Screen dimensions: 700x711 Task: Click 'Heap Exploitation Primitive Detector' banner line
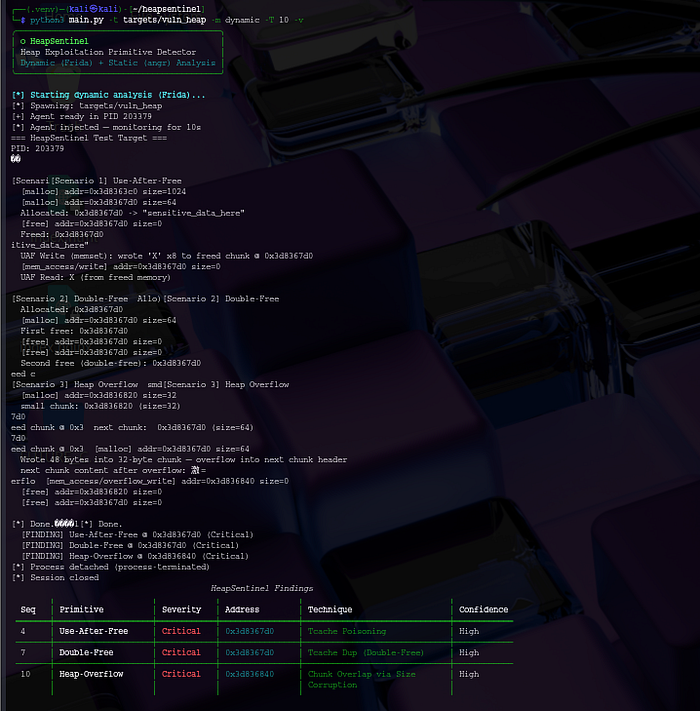(x=108, y=52)
